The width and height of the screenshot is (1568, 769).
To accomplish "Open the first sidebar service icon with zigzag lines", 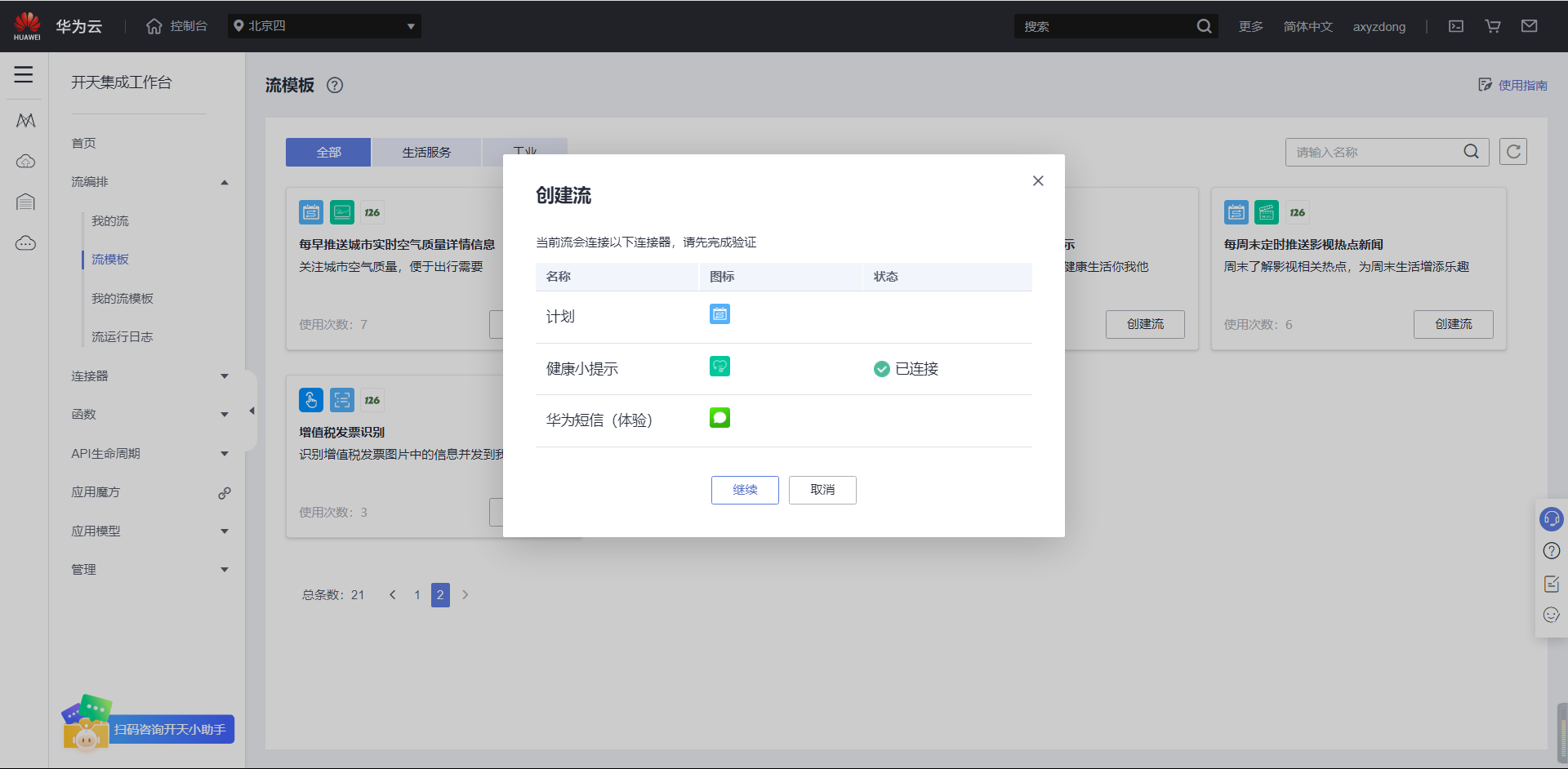I will [25, 121].
